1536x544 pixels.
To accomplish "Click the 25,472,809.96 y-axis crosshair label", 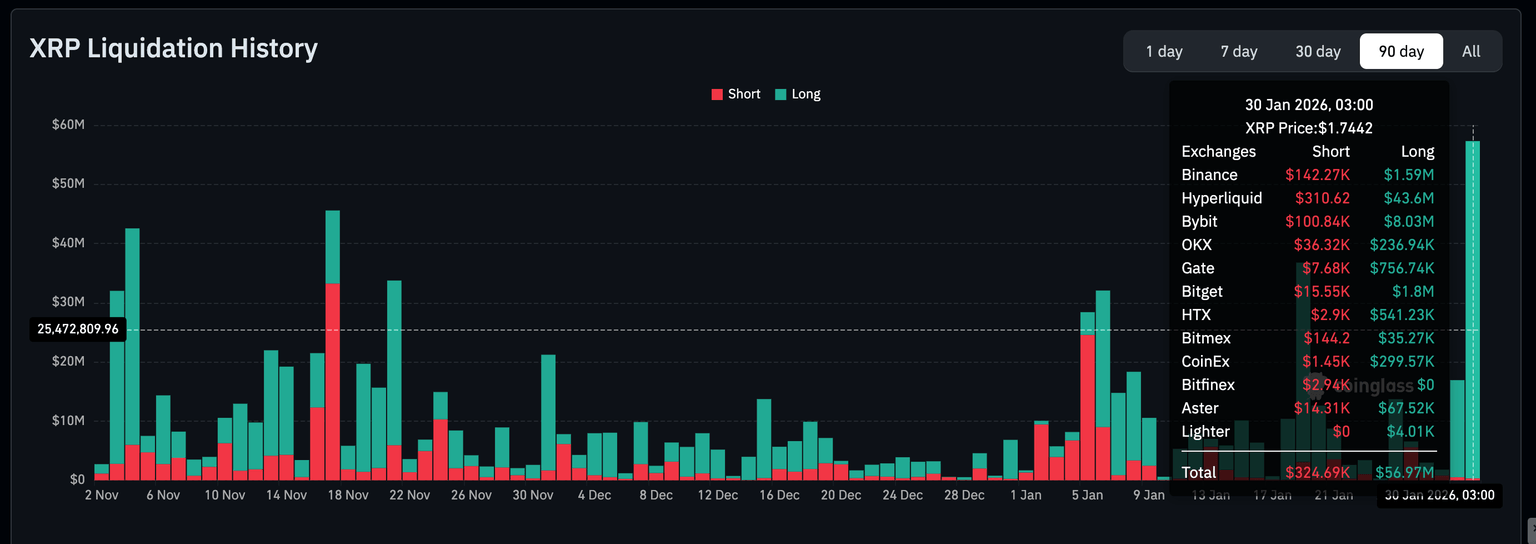I will 78,328.
